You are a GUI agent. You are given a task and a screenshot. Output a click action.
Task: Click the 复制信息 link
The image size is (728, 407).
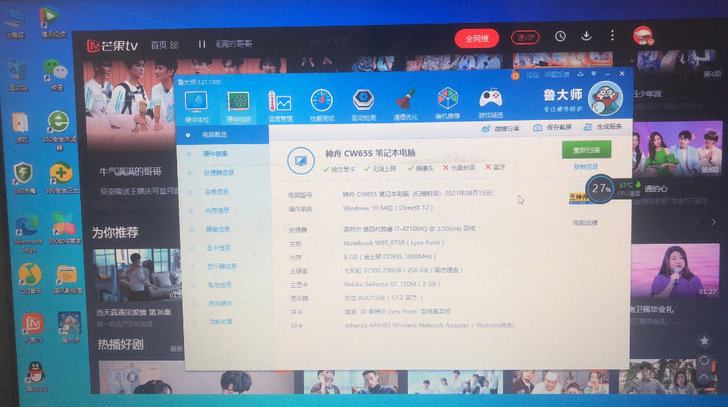(x=586, y=167)
